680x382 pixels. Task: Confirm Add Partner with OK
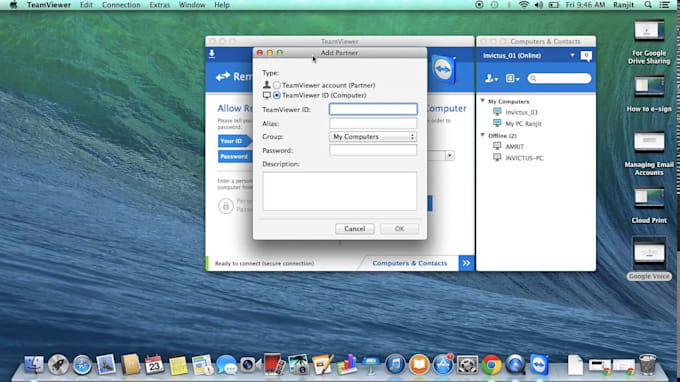tap(399, 229)
